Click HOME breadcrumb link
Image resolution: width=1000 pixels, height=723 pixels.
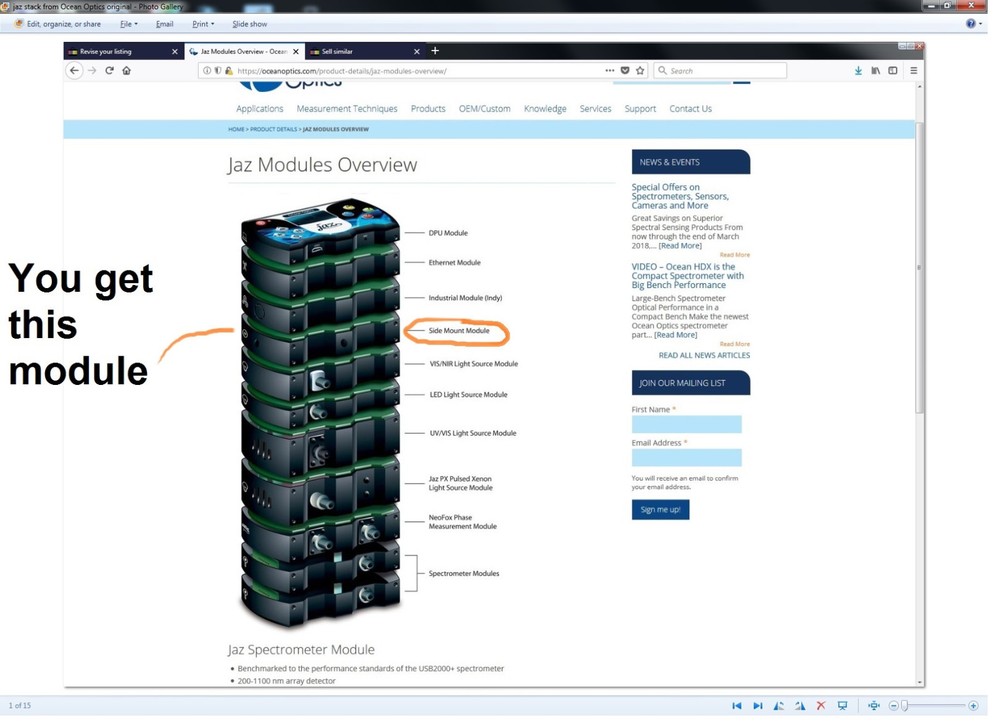click(237, 129)
